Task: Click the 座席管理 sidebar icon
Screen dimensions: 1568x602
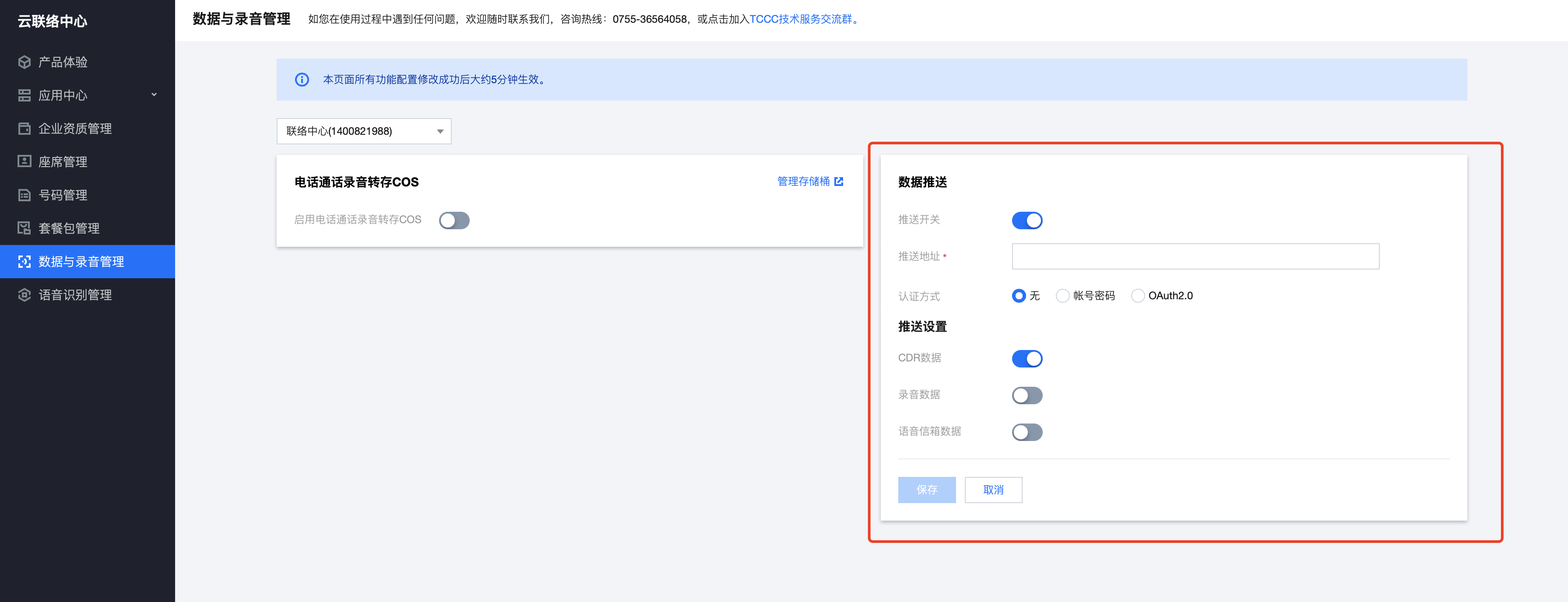Action: 25,162
